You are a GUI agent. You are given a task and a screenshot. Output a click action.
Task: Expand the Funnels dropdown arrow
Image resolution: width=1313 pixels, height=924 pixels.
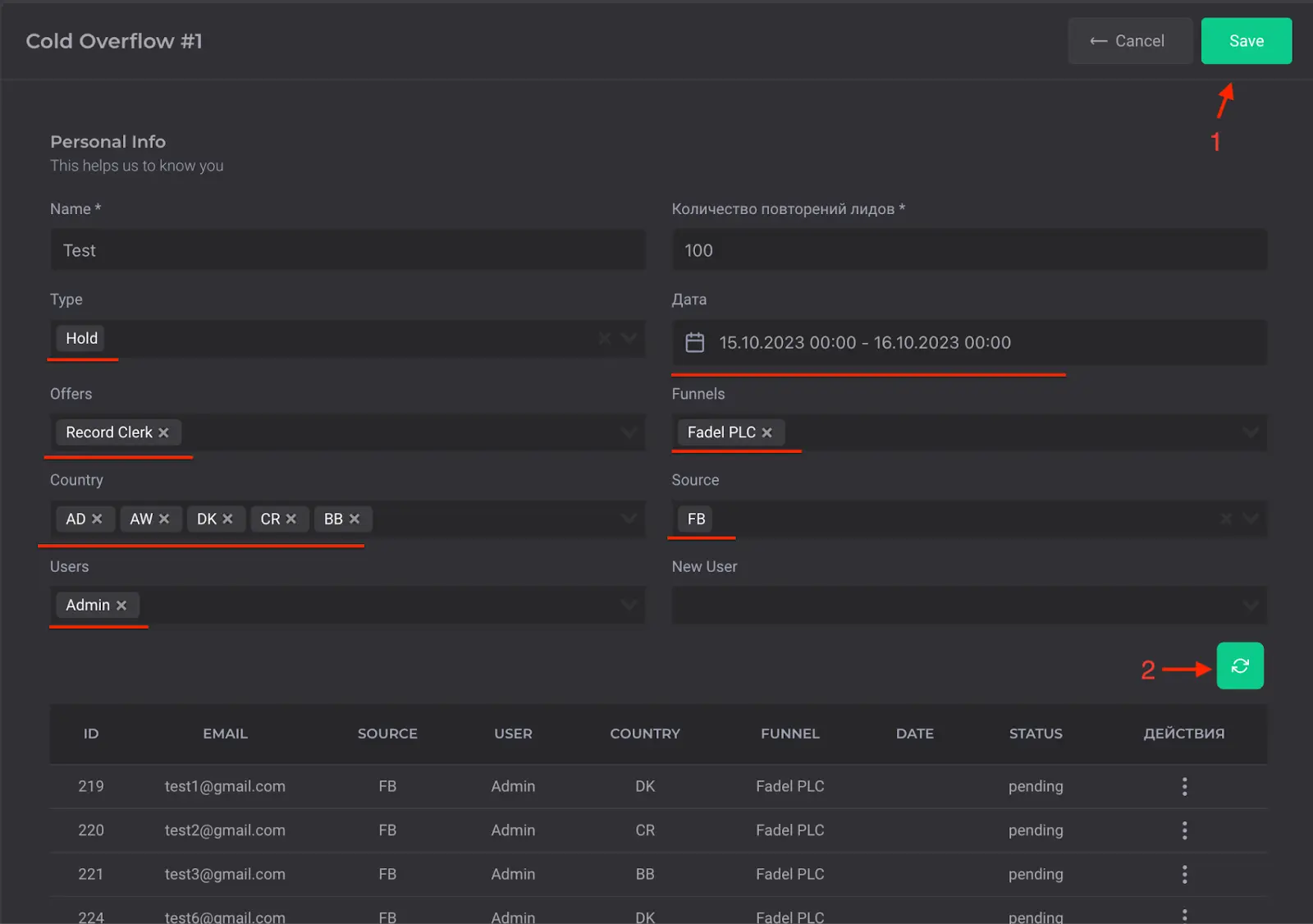point(1251,432)
